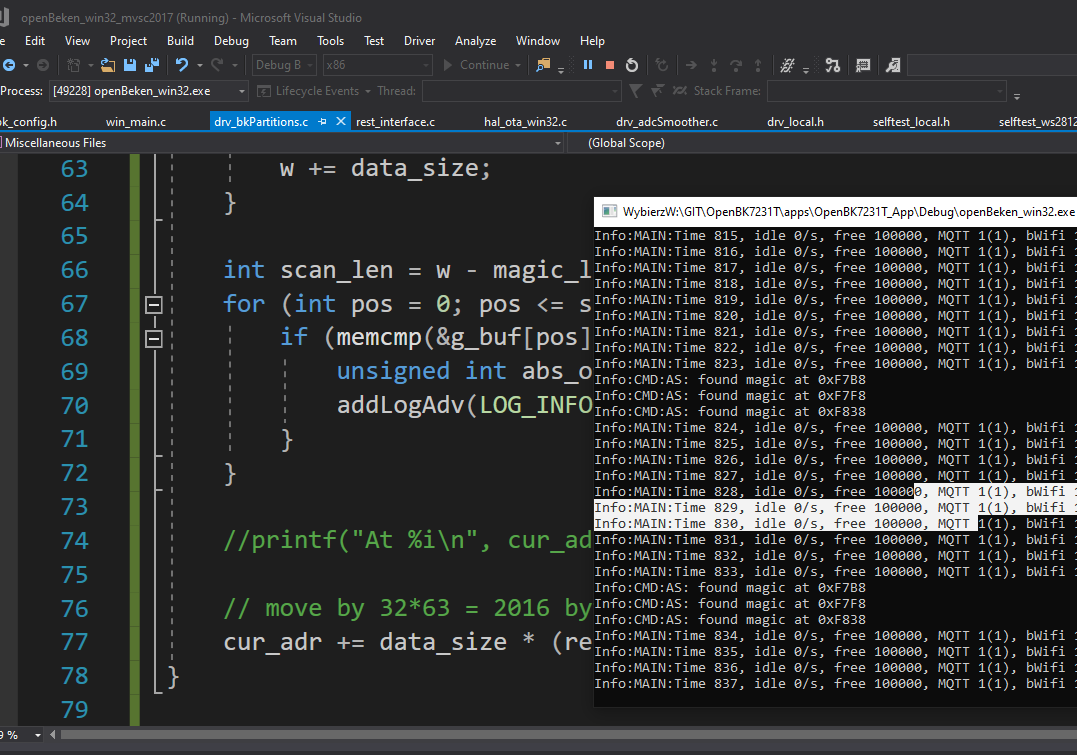This screenshot has width=1077, height=755.
Task: Open the Analyze menu
Action: click(475, 41)
